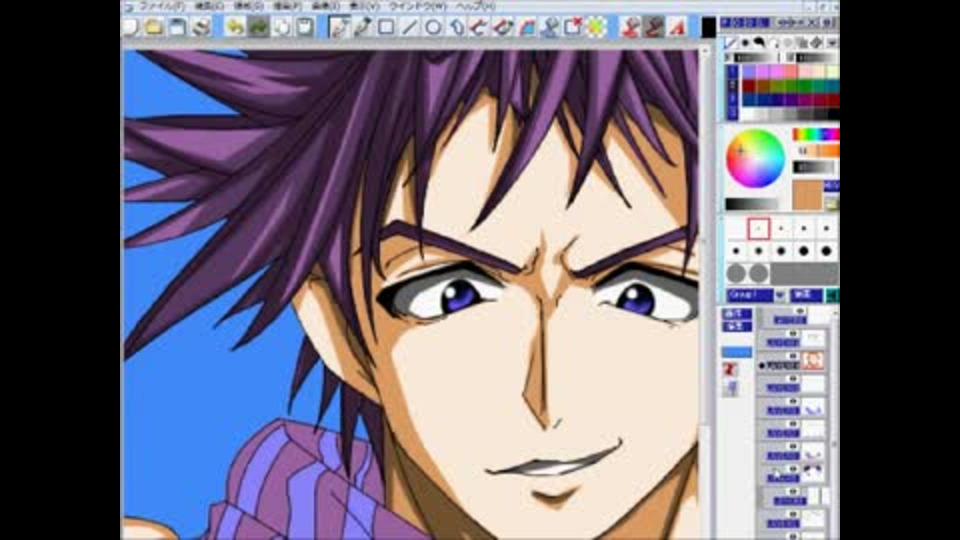
Task: Select the red-outlined smallest brush size
Action: point(759,228)
